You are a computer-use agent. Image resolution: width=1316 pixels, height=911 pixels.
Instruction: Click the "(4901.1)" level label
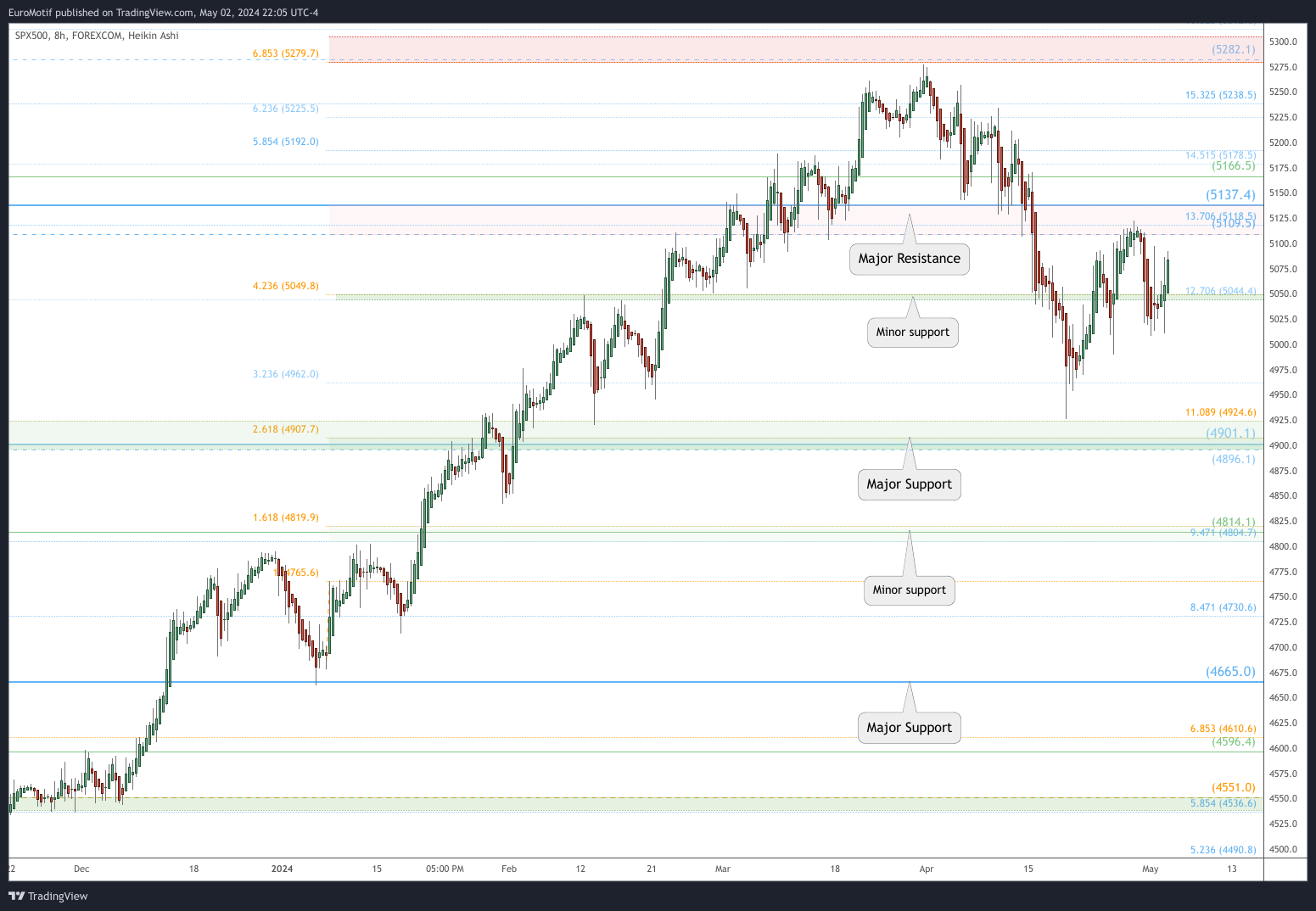click(x=1230, y=433)
